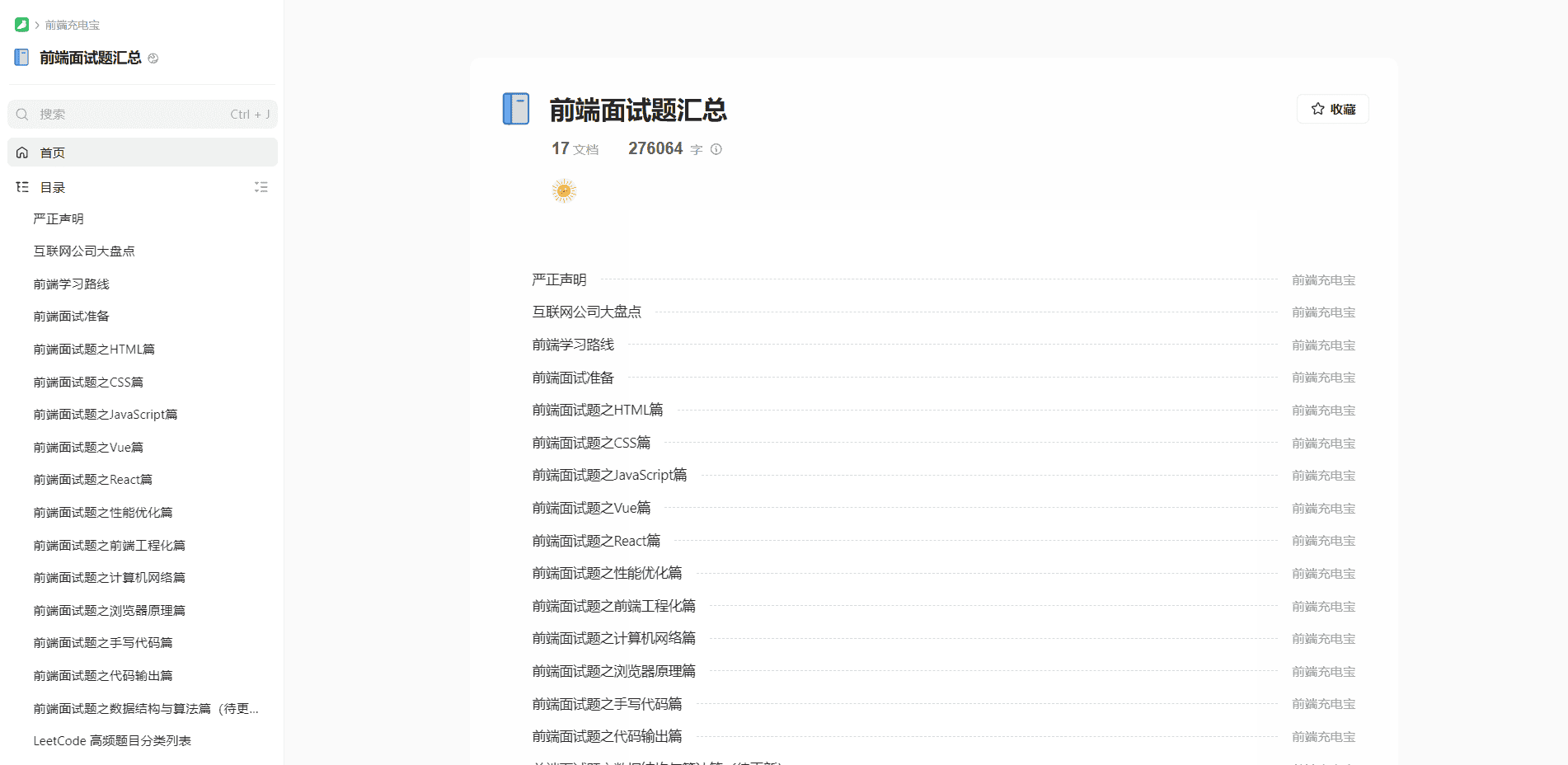Click the sun emoji under the title
The height and width of the screenshot is (765, 1568).
[564, 191]
